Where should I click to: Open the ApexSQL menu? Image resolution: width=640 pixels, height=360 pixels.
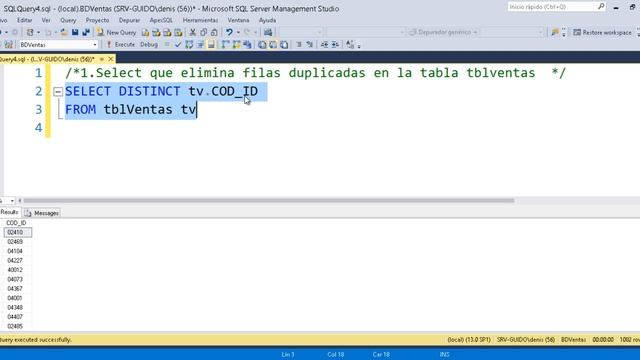click(161, 20)
